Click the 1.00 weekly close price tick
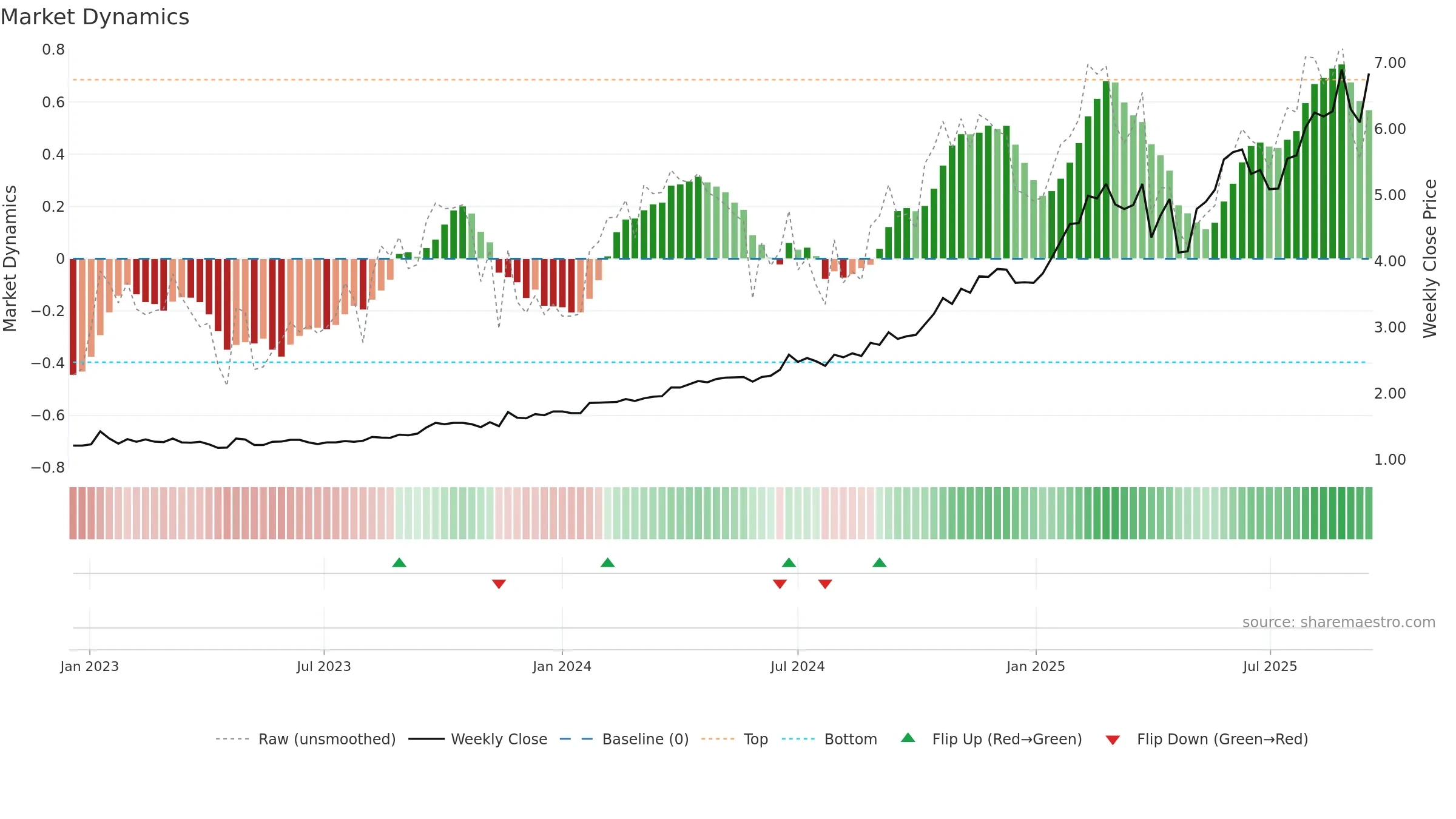The width and height of the screenshot is (1456, 819). click(x=1390, y=459)
